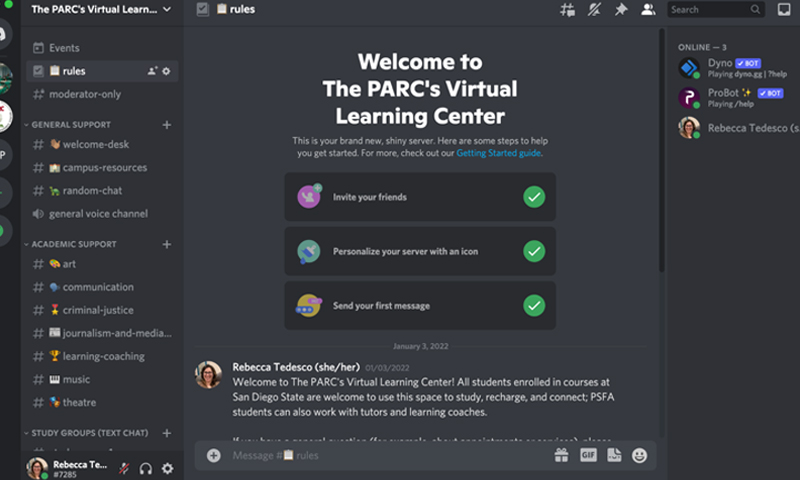
Task: Click the speaker icon beside general voice channel
Action: 38,214
